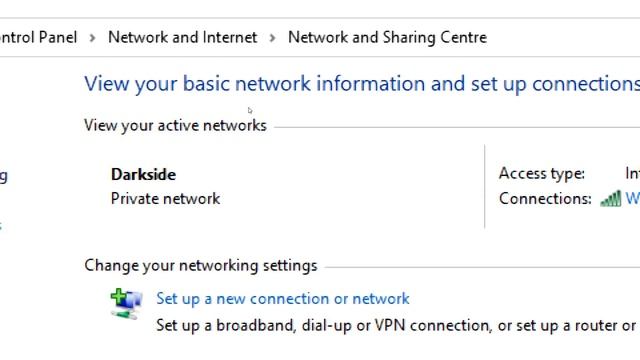Go to the Control Panel breadcrumb
The image size is (640, 360).
click(x=38, y=38)
